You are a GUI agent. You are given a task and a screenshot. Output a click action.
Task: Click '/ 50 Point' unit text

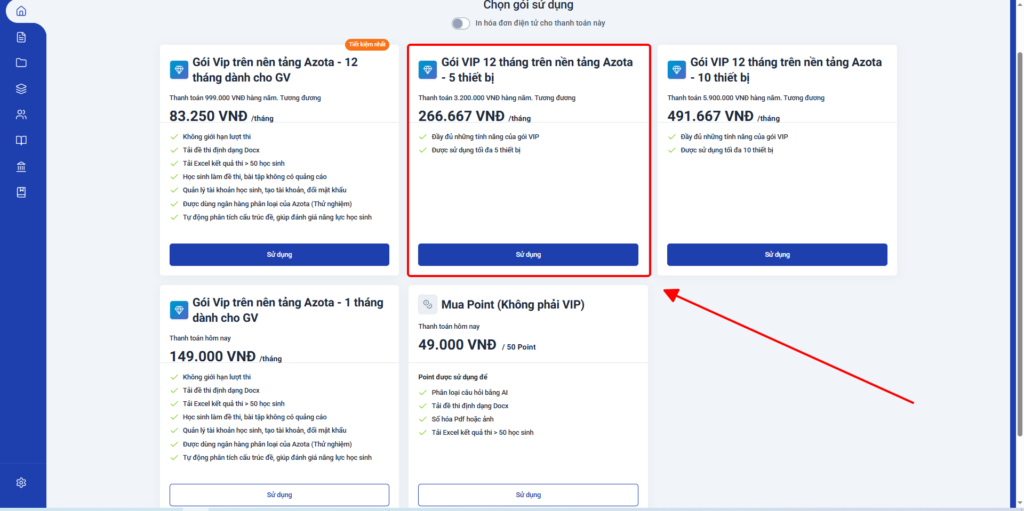click(519, 347)
